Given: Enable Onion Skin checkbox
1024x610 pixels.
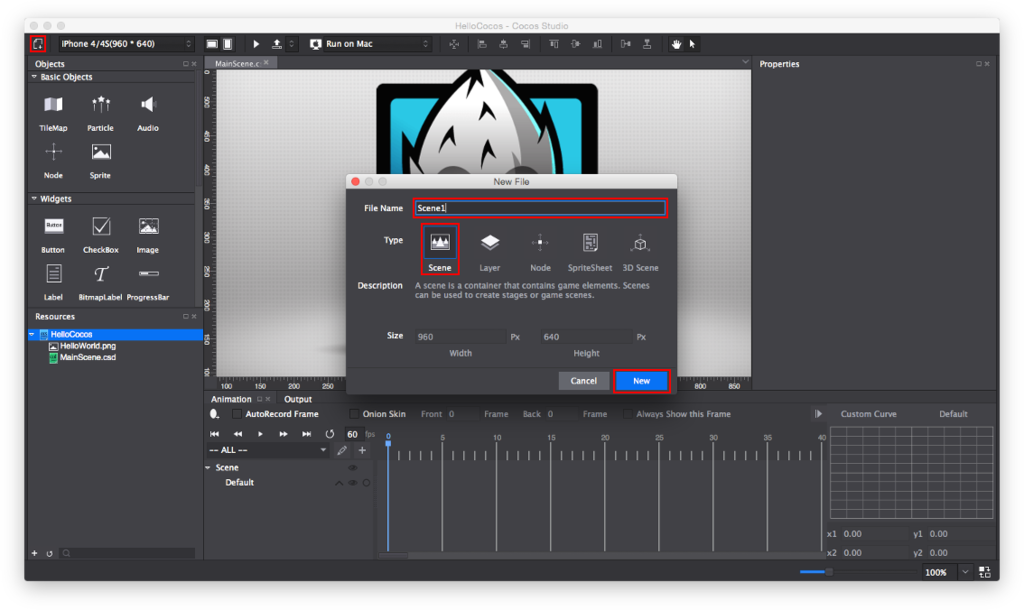Looking at the screenshot, I should point(354,414).
